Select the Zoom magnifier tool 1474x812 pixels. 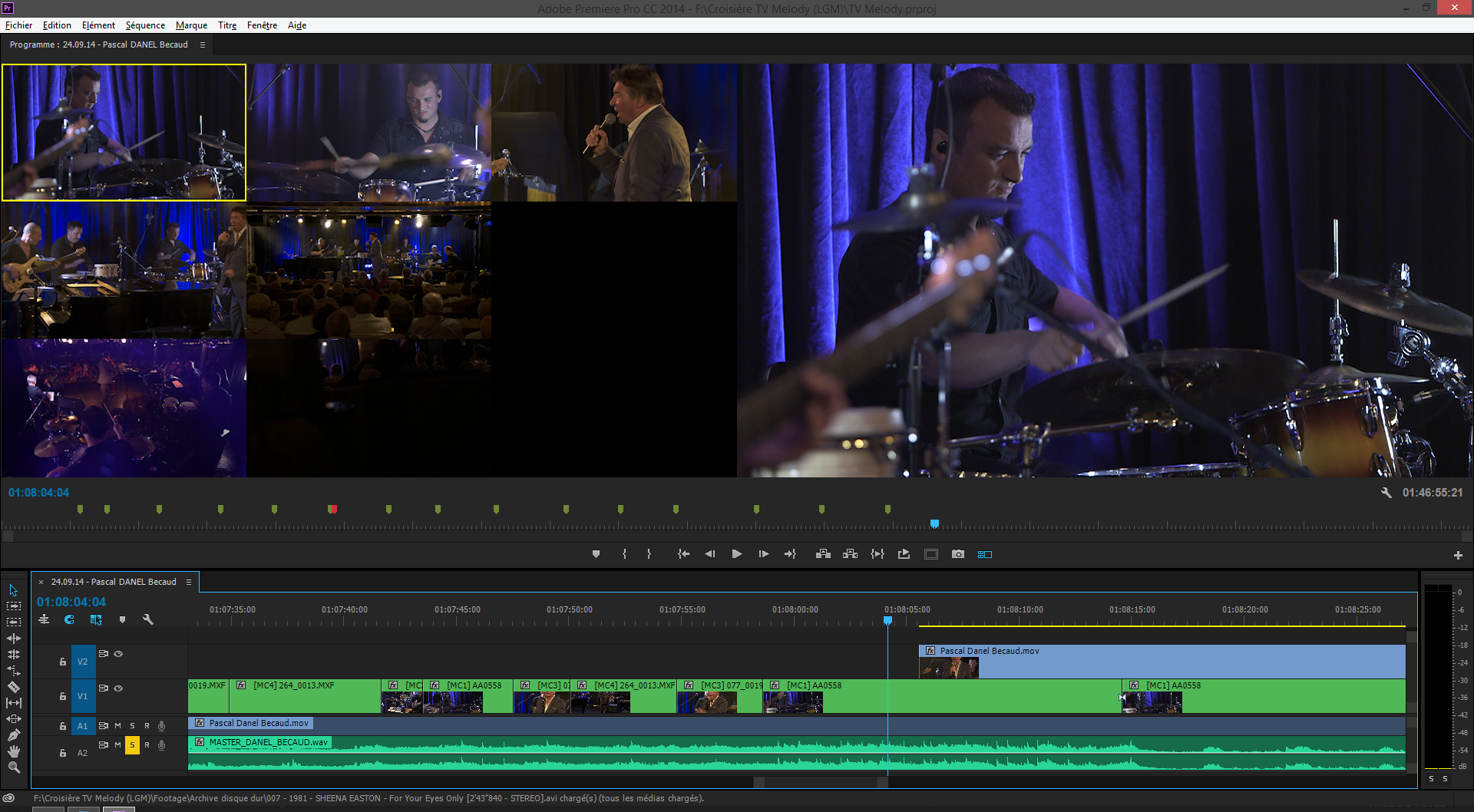(x=13, y=767)
